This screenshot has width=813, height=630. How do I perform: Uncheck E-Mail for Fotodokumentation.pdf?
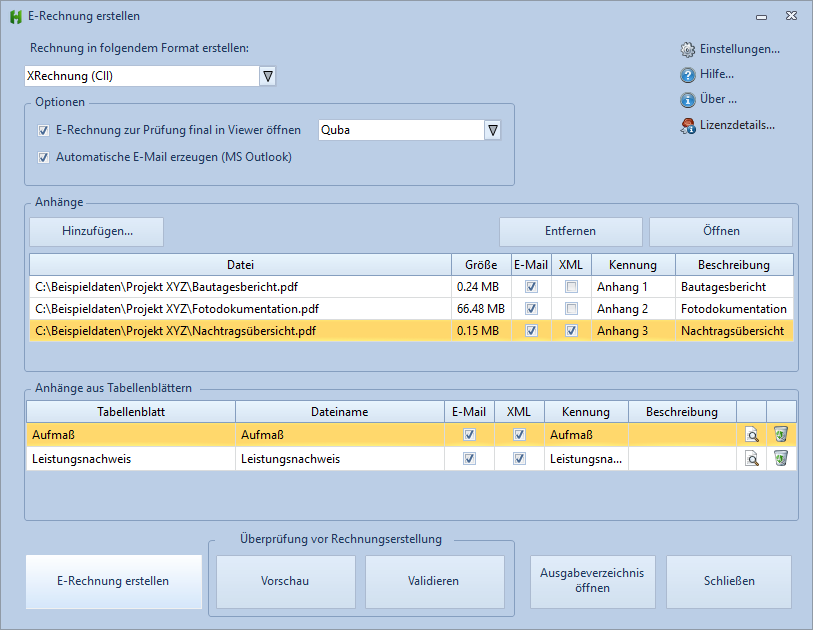(531, 309)
